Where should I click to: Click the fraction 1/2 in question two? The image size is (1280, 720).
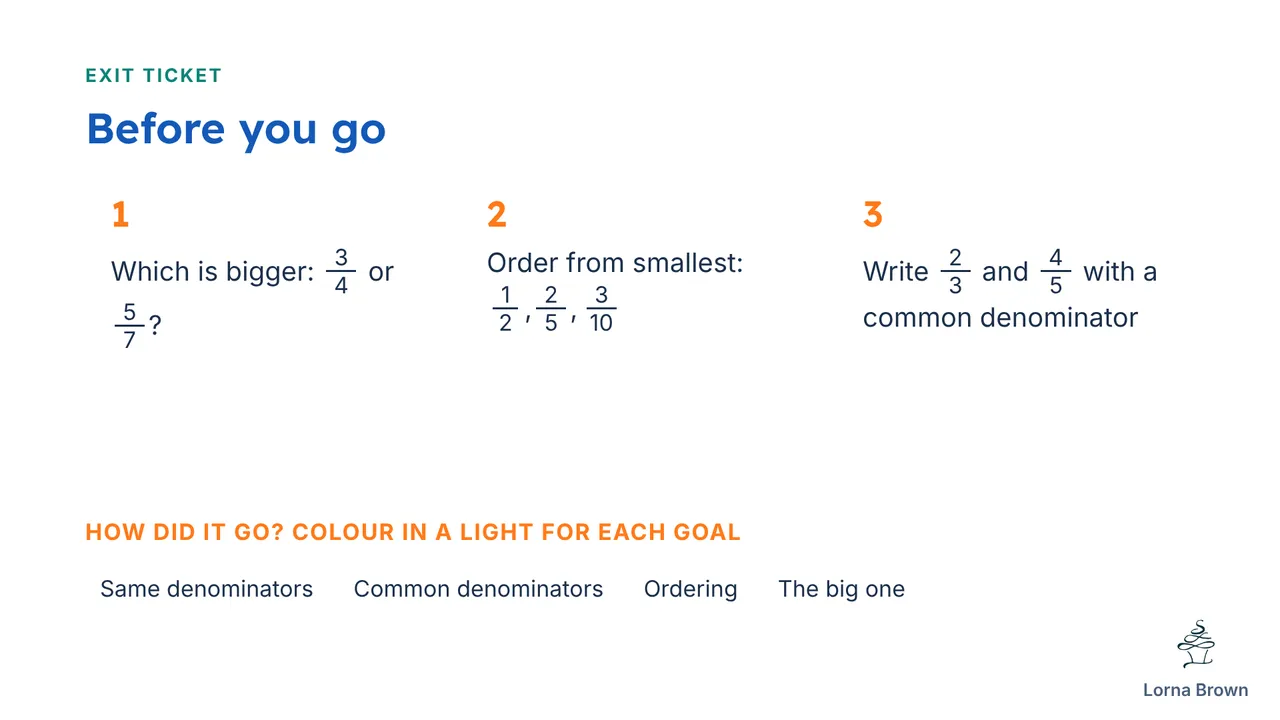pyautogui.click(x=505, y=309)
